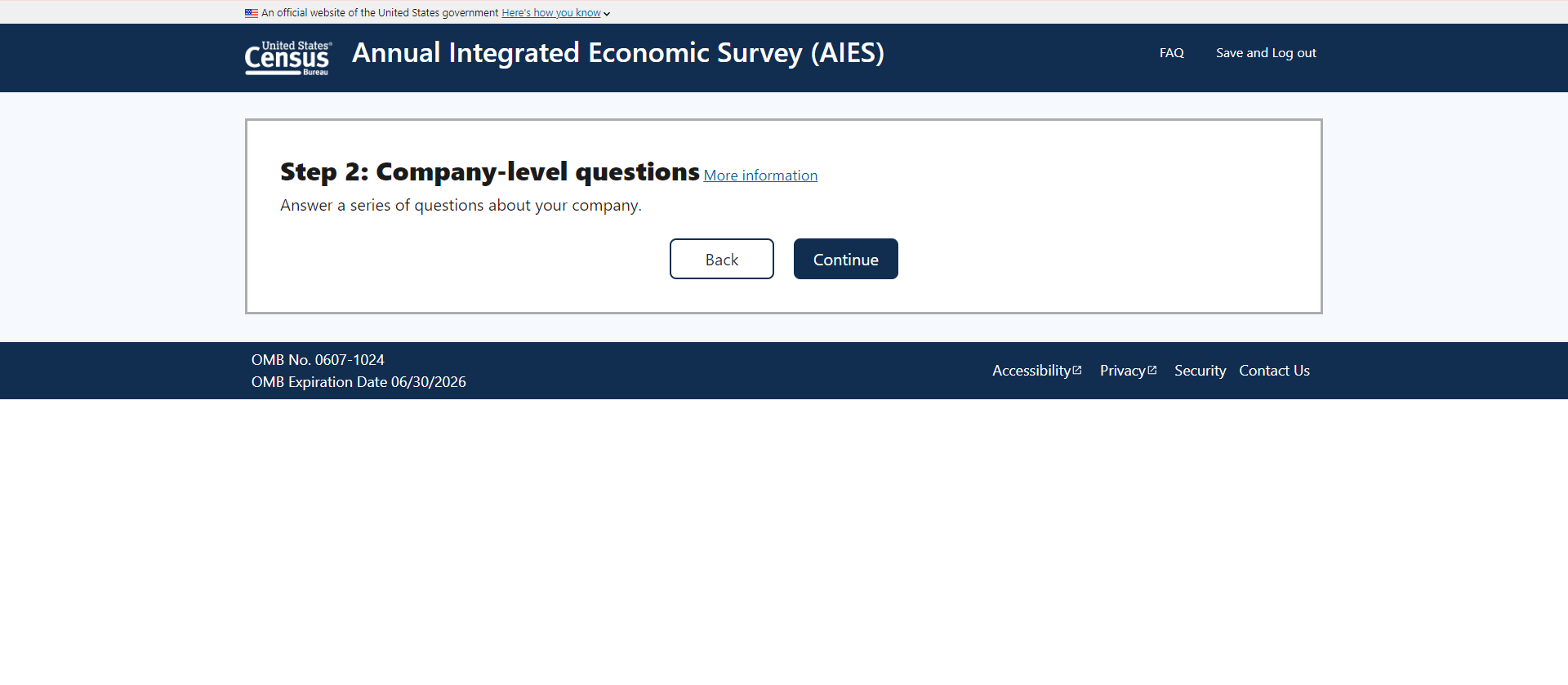Open the Accessibility footer link
Viewport: 1568px width, 685px height.
point(1031,371)
